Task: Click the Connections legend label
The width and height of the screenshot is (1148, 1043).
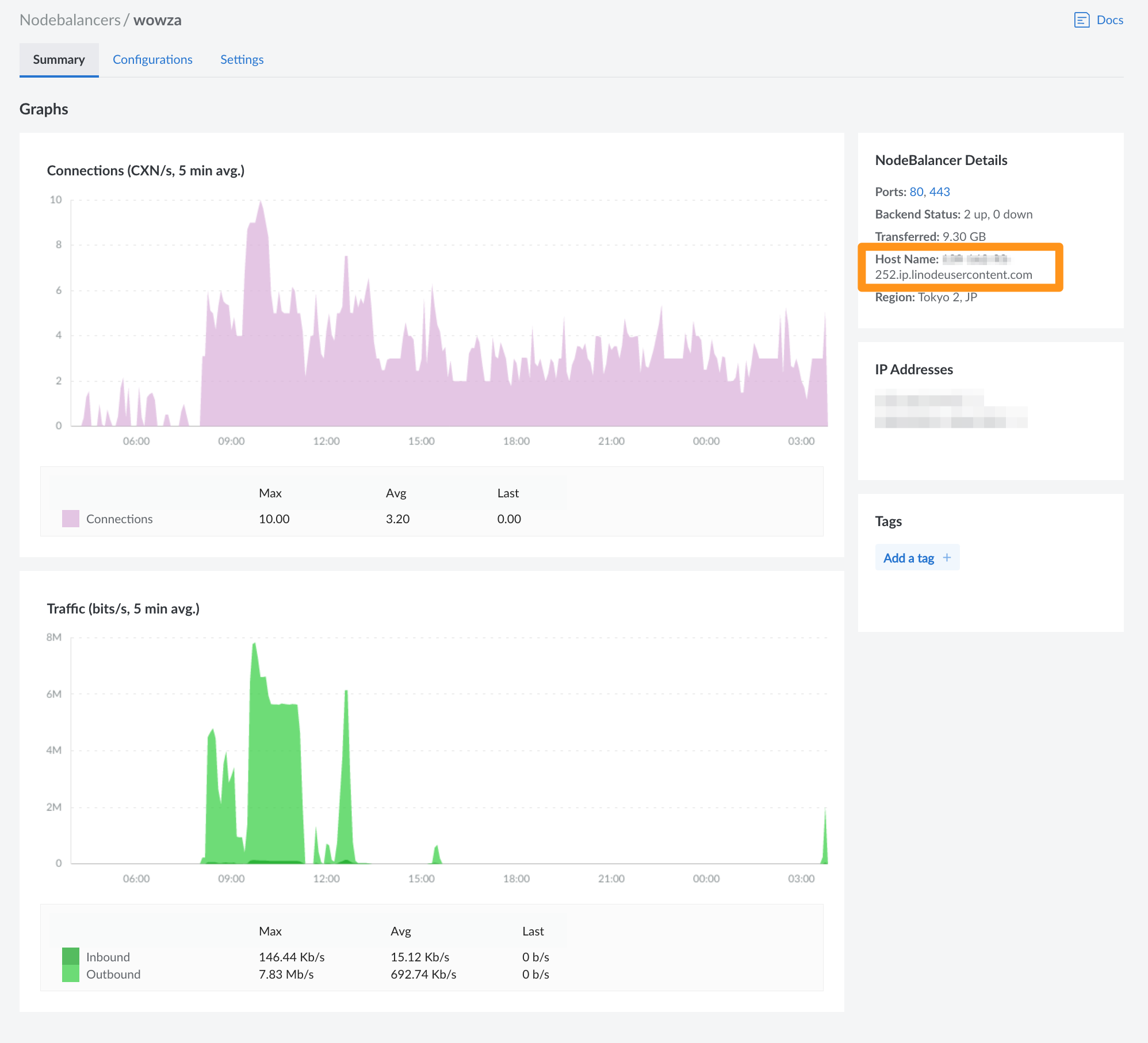Action: click(x=119, y=519)
